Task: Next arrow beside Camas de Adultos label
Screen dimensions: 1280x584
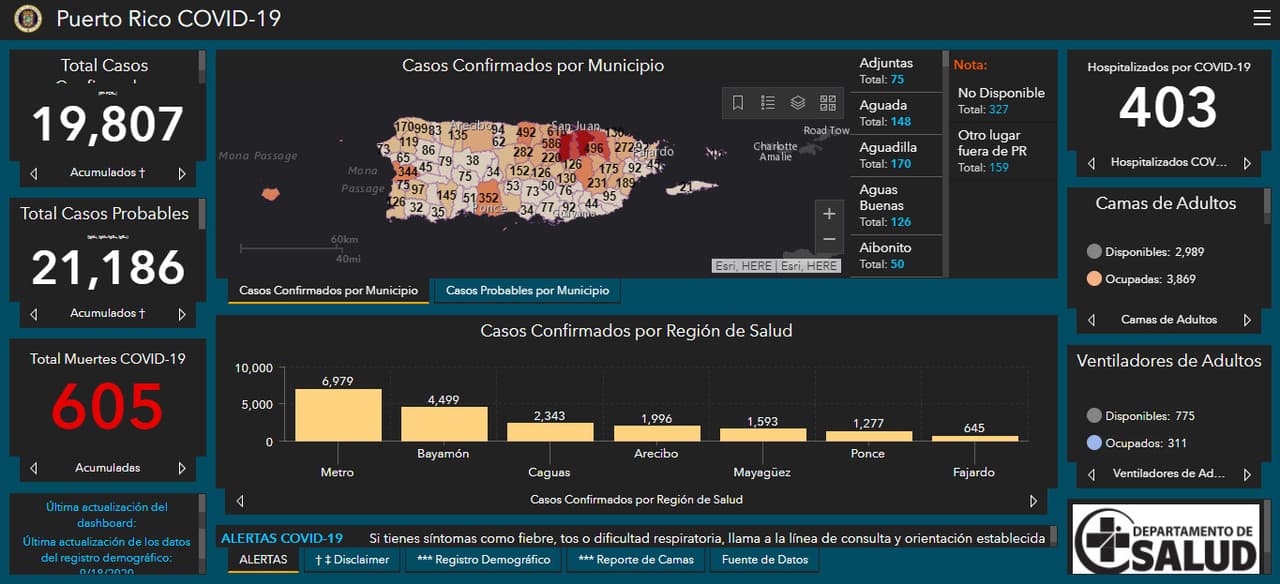Action: (x=1247, y=320)
